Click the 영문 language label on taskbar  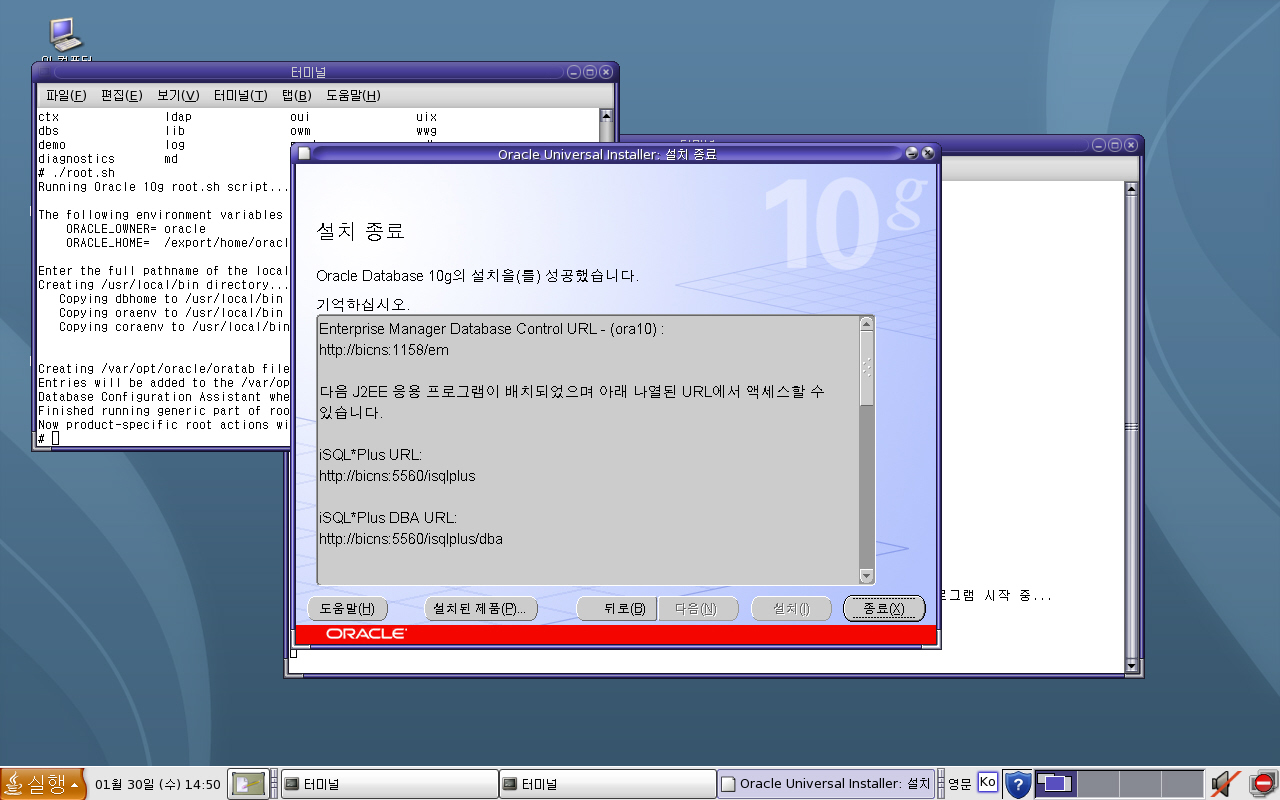point(959,784)
